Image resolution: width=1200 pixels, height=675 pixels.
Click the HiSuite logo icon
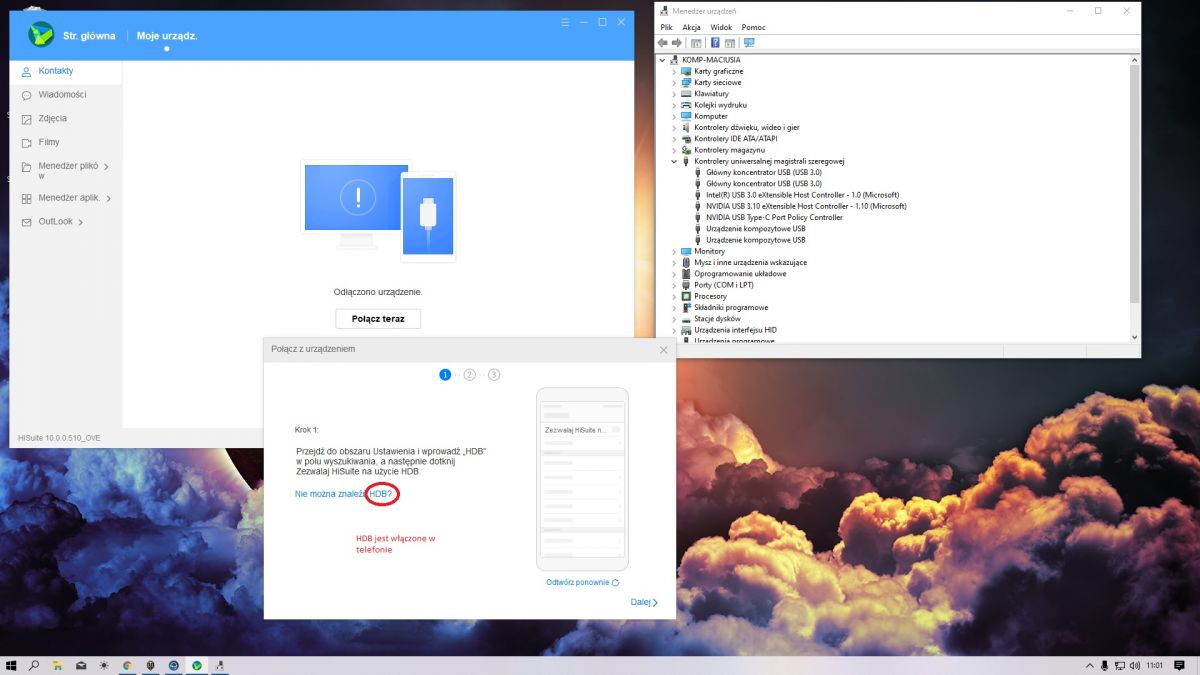click(x=41, y=35)
